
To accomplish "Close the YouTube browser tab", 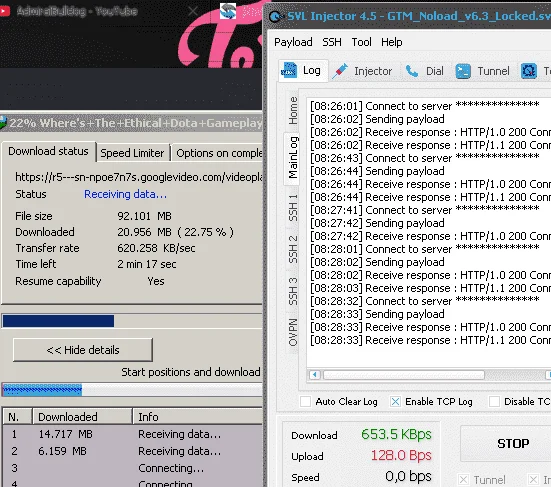I will 193,11.
